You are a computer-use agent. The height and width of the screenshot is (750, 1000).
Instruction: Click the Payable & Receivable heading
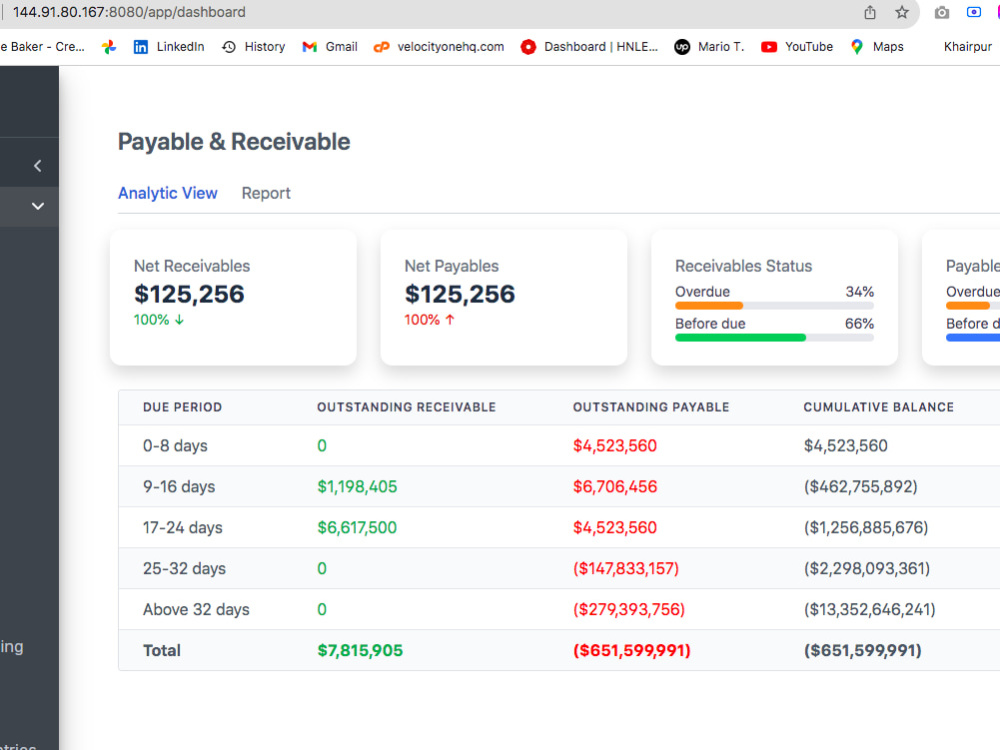(234, 142)
